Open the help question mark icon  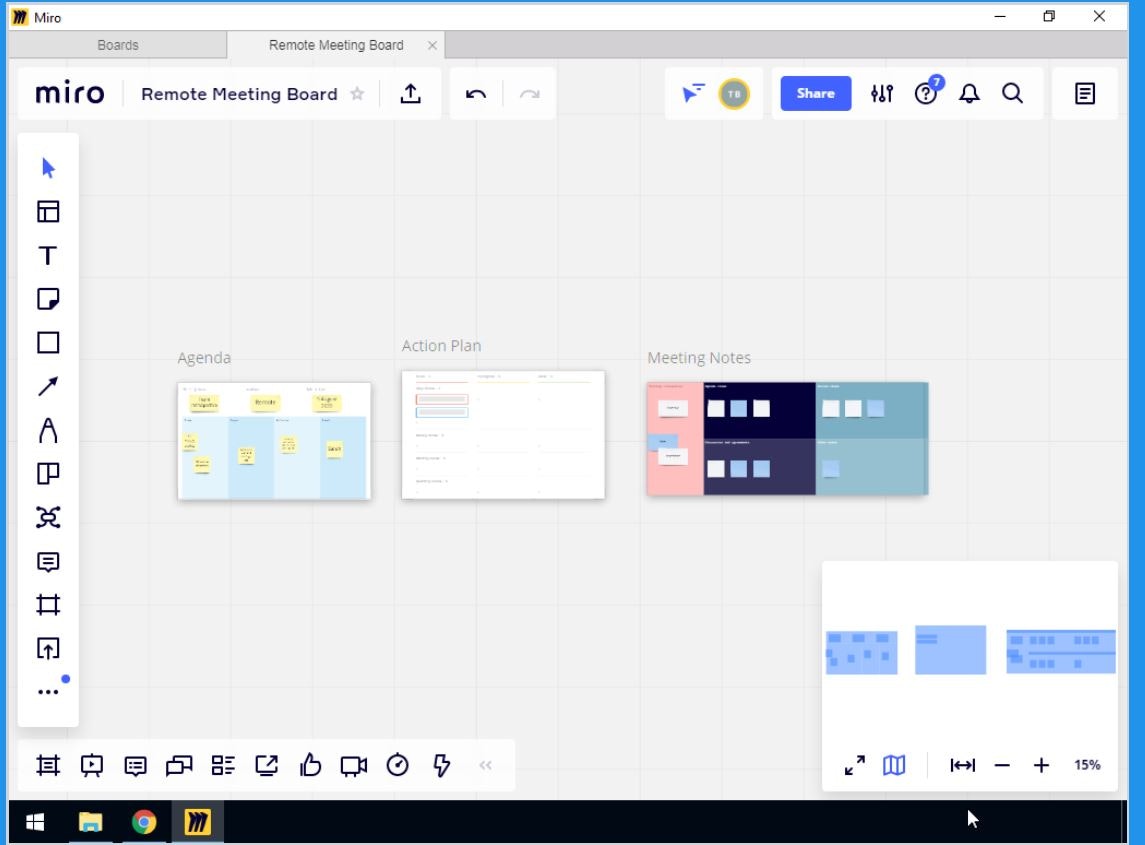[x=926, y=93]
